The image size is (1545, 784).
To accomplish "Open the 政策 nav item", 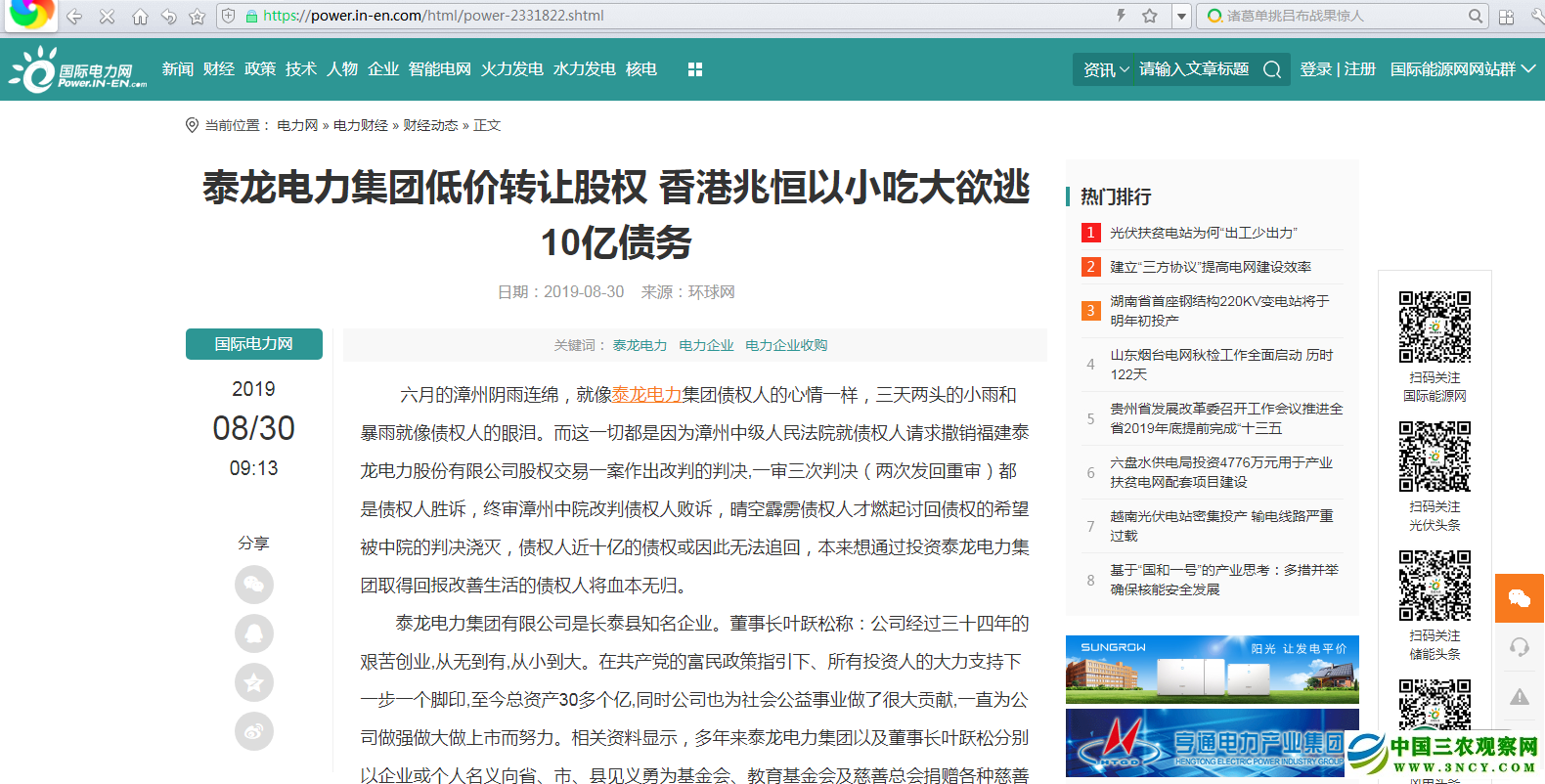I will [260, 69].
